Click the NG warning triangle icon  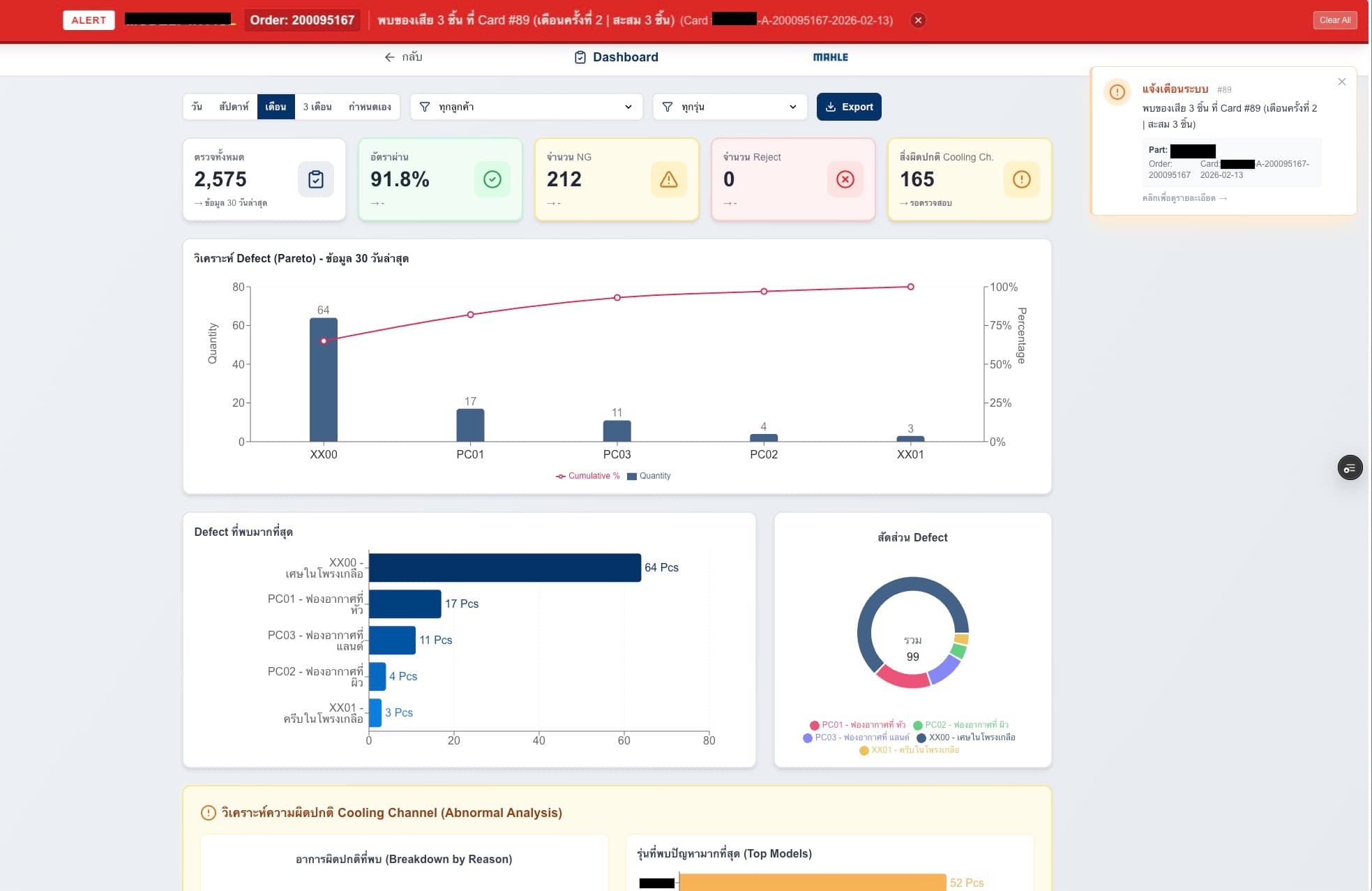669,179
